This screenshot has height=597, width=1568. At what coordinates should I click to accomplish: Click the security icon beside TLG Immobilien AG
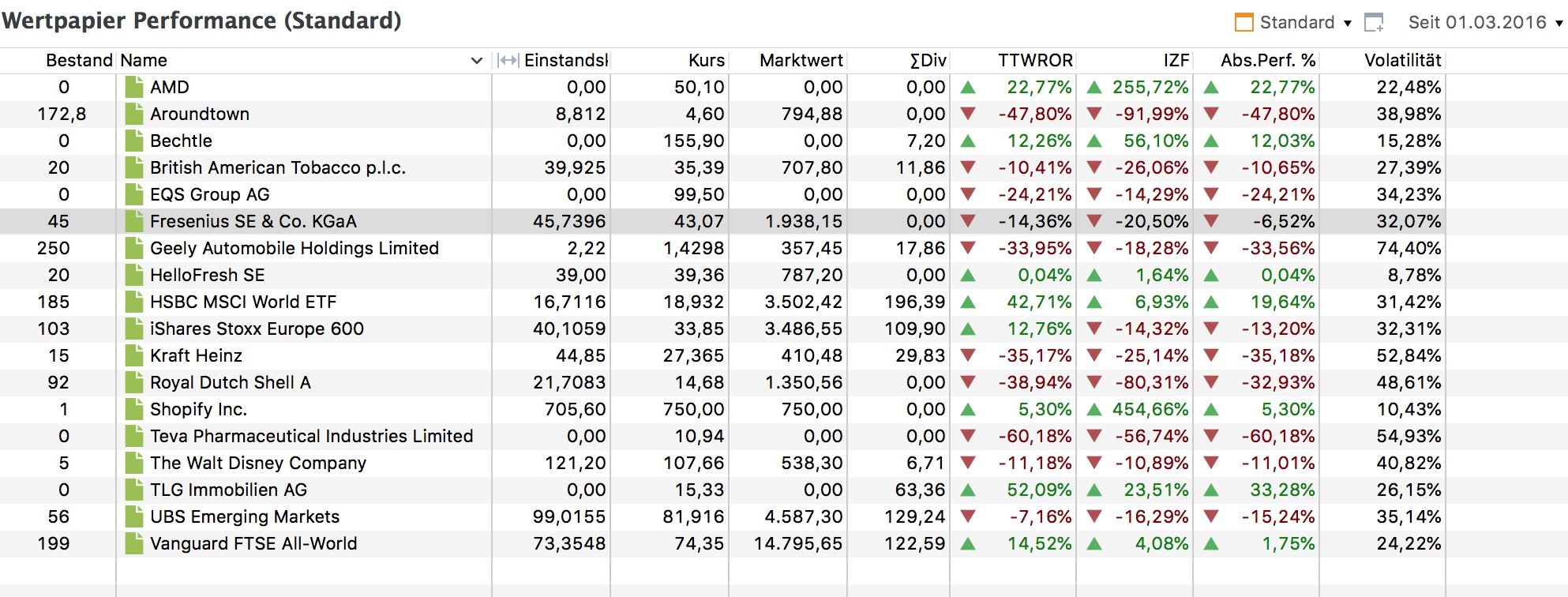tap(134, 490)
